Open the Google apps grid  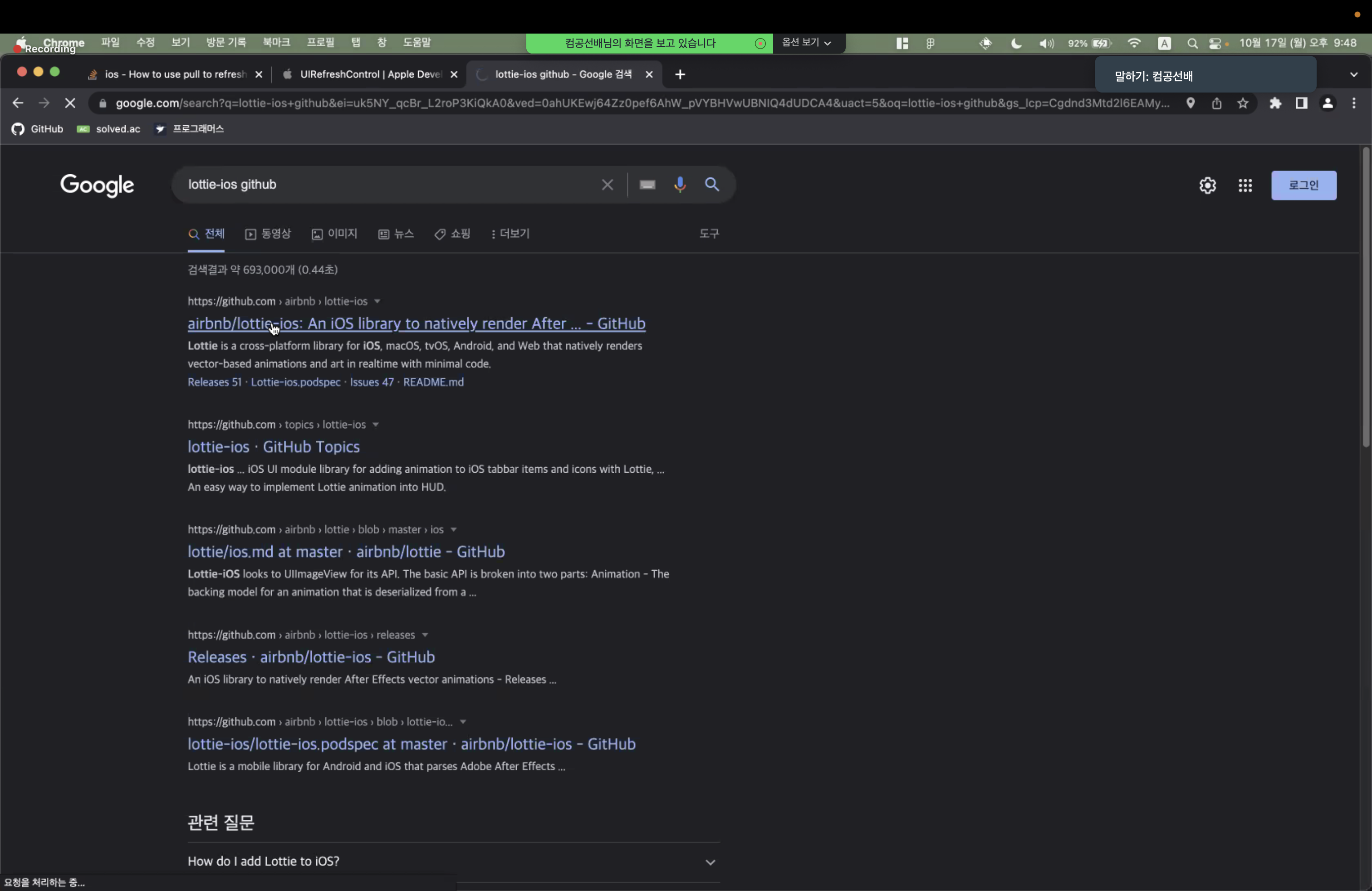(1245, 185)
